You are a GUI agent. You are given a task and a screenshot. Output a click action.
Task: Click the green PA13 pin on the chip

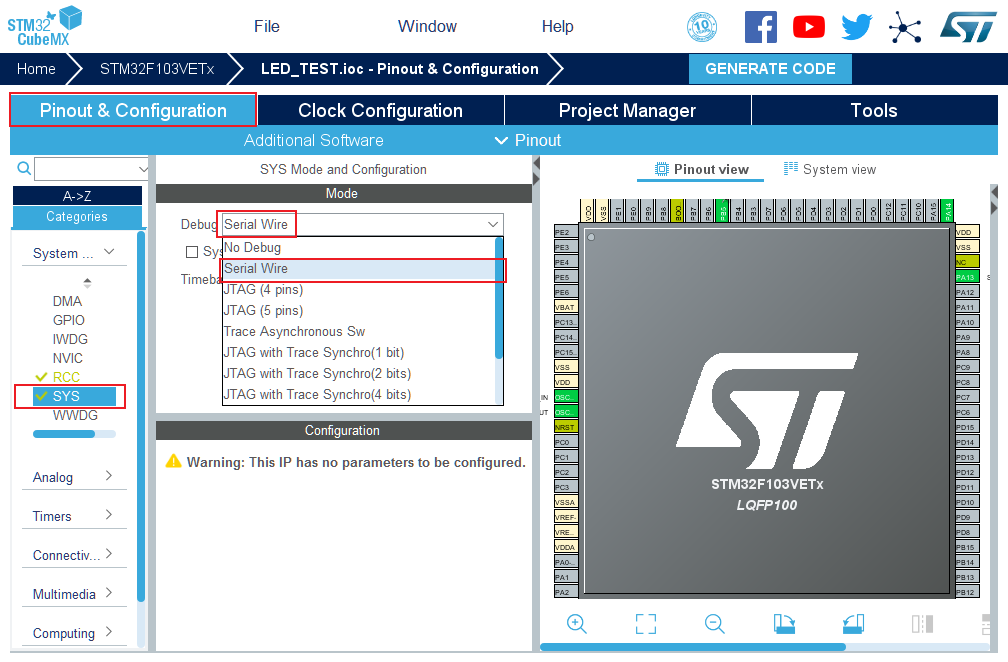967,277
